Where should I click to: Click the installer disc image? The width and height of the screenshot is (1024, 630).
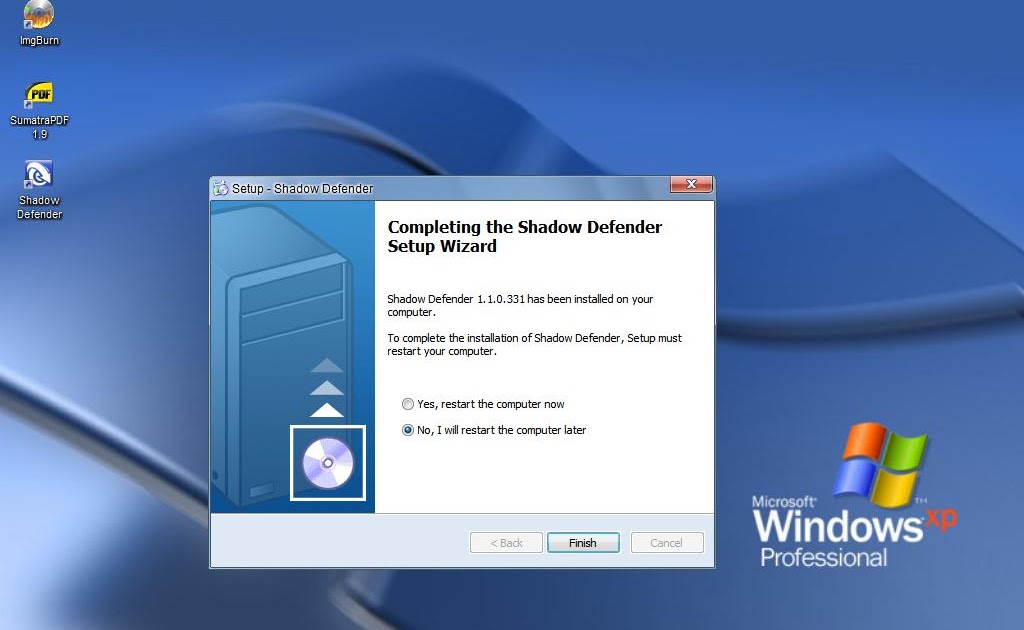coord(328,463)
